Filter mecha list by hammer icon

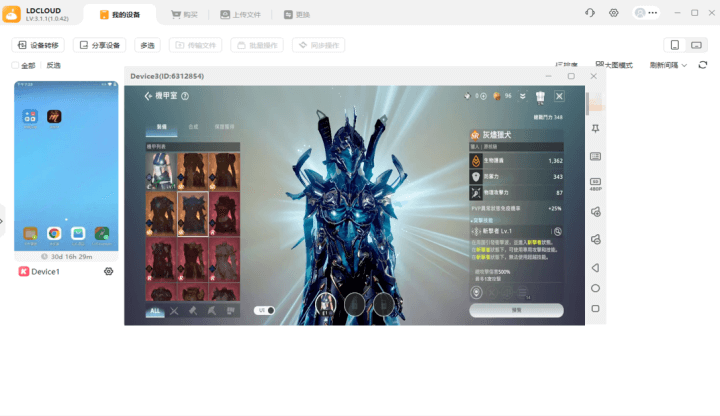point(193,311)
